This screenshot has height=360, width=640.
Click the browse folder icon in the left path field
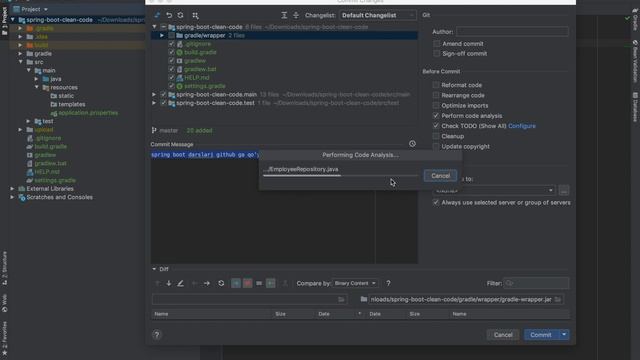(x=341, y=300)
